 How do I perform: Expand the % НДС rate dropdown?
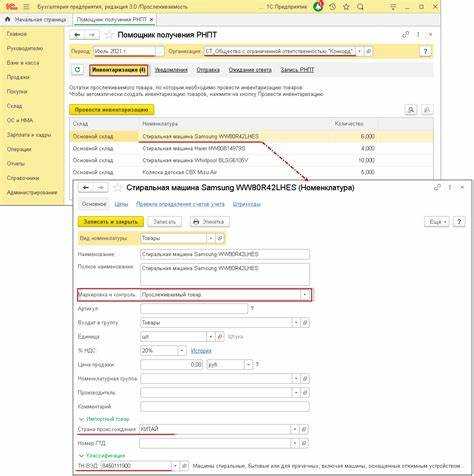[181, 351]
